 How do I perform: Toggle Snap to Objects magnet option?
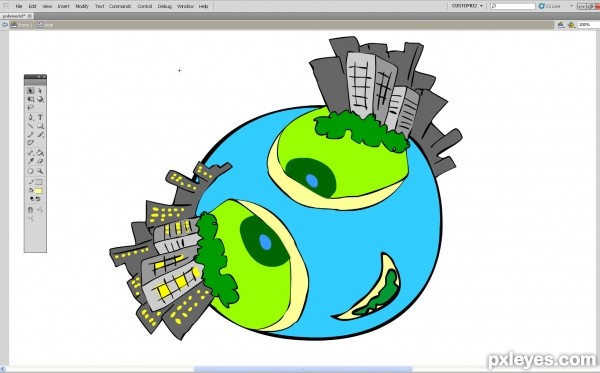31,210
